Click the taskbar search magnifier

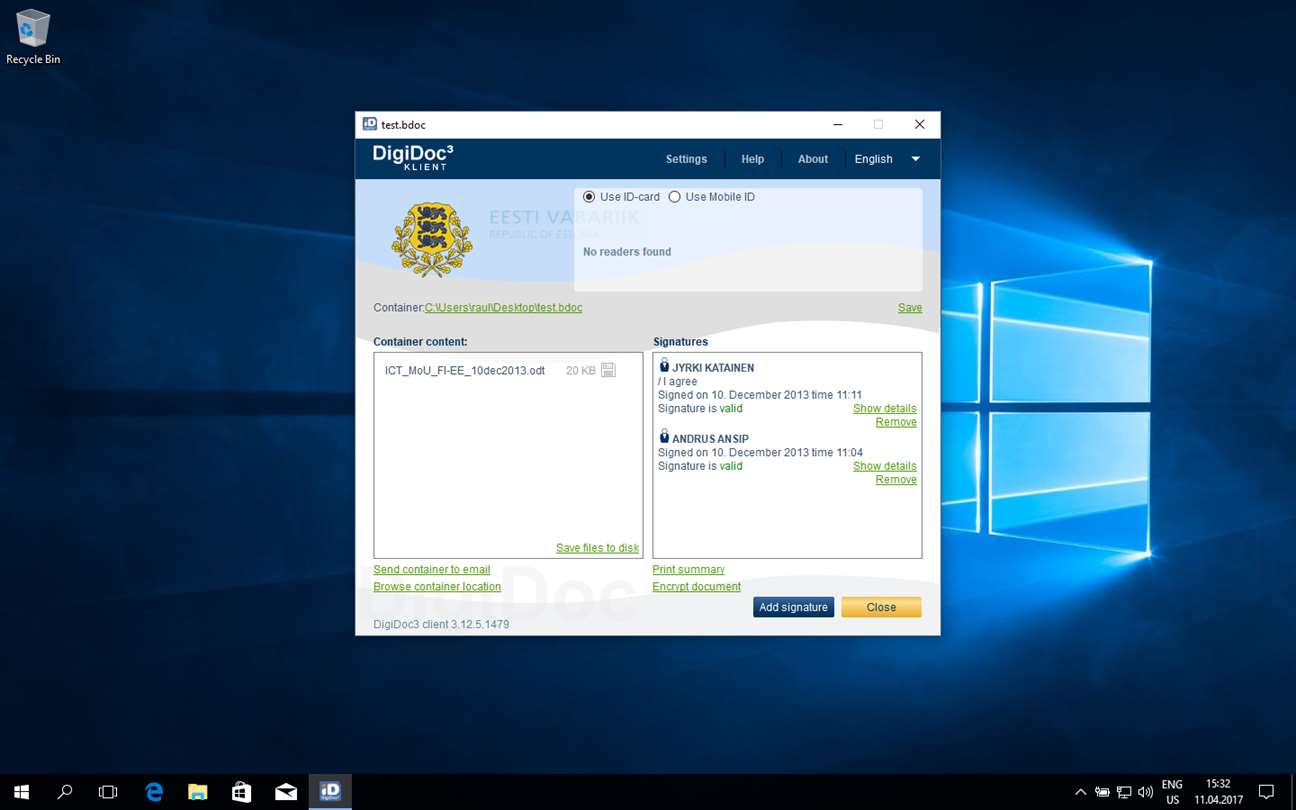click(65, 792)
